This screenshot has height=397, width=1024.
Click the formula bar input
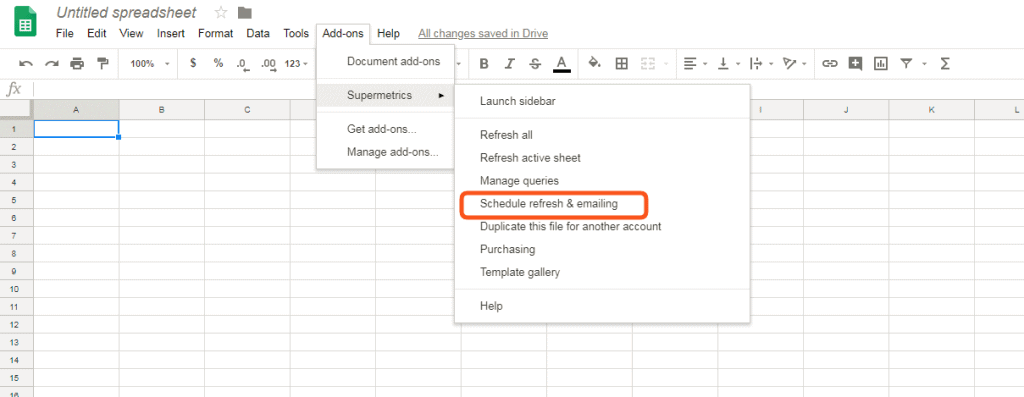[528, 89]
